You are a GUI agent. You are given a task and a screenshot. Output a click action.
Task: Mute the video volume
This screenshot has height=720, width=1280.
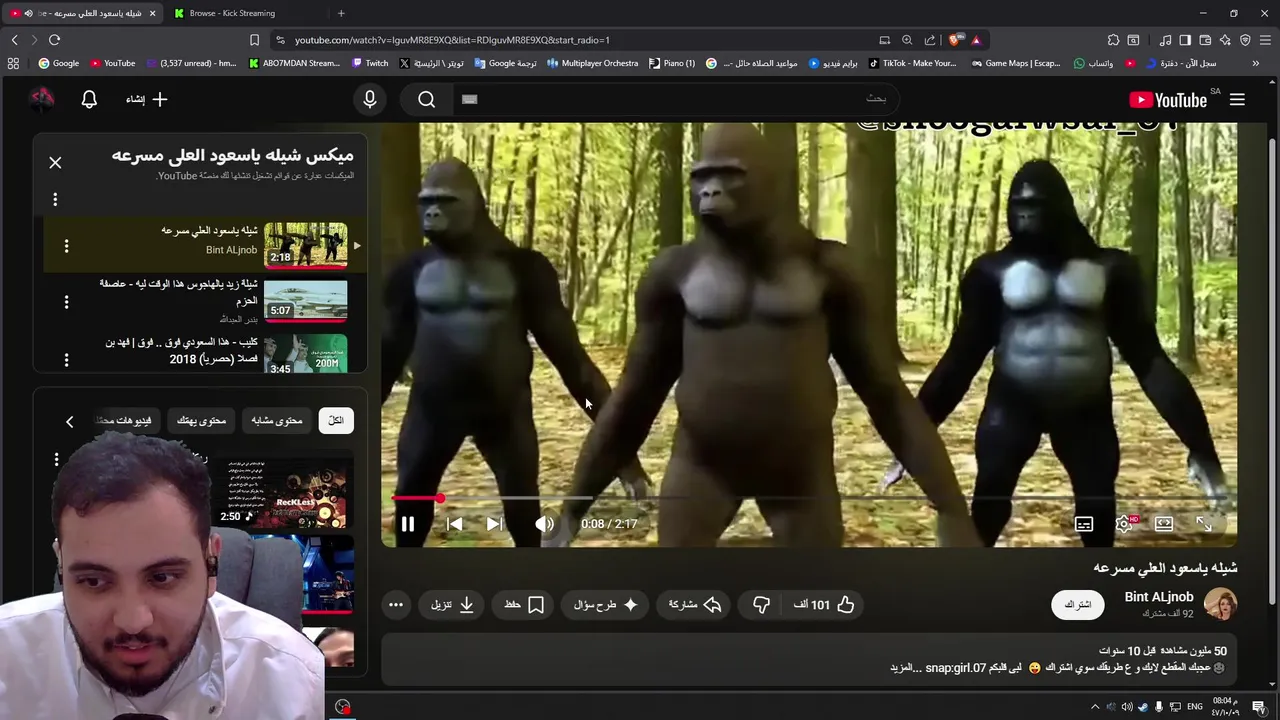[544, 524]
